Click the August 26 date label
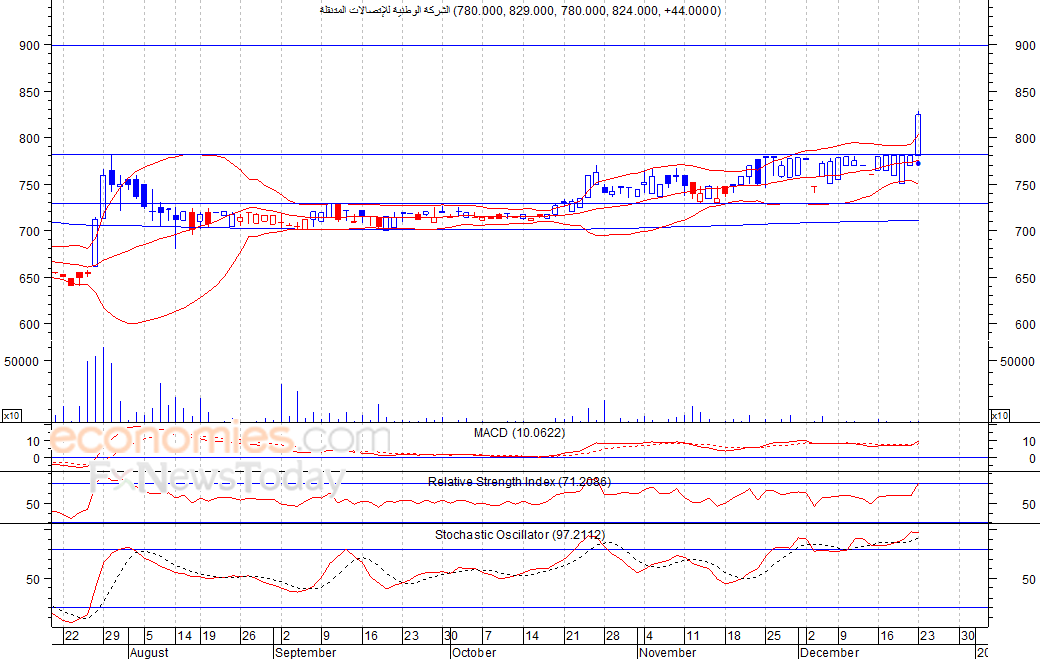Image resolution: width=1040 pixels, height=659 pixels. click(249, 636)
